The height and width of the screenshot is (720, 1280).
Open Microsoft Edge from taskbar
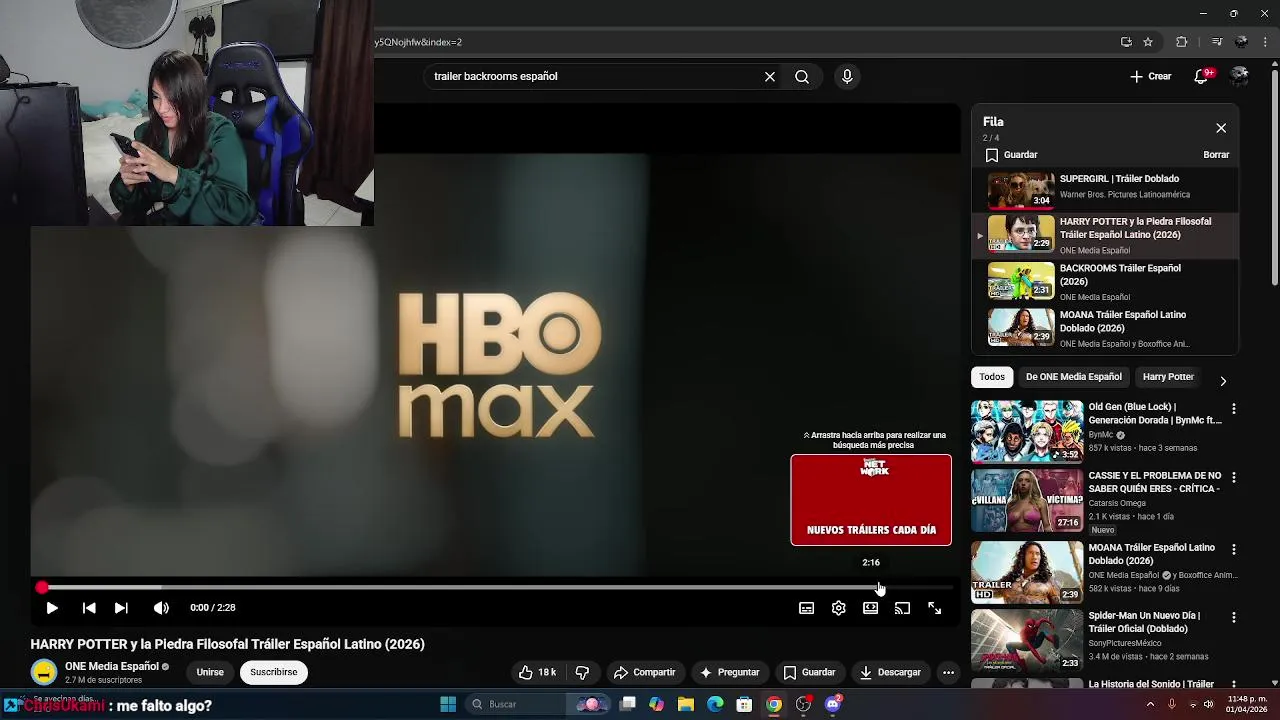[715, 704]
